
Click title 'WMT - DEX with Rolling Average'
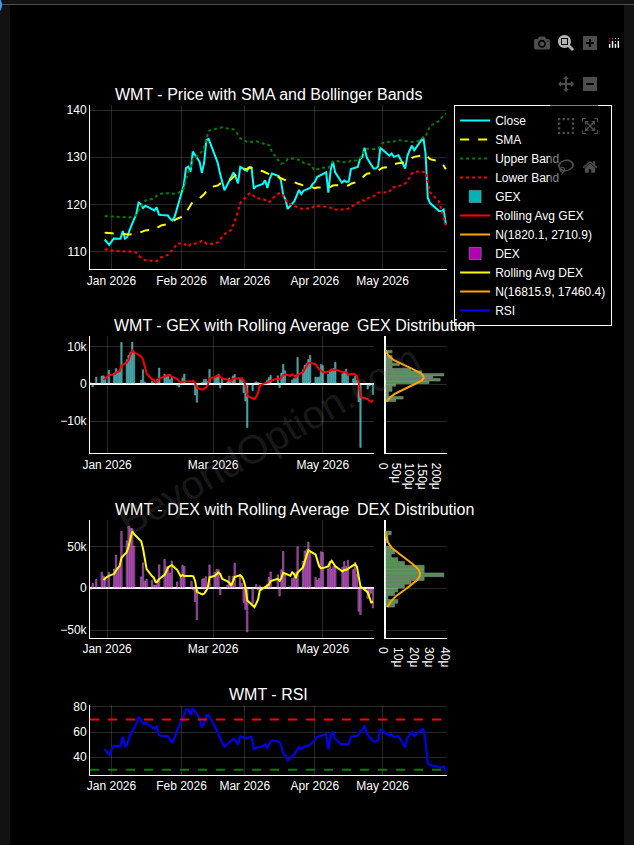coord(232,510)
